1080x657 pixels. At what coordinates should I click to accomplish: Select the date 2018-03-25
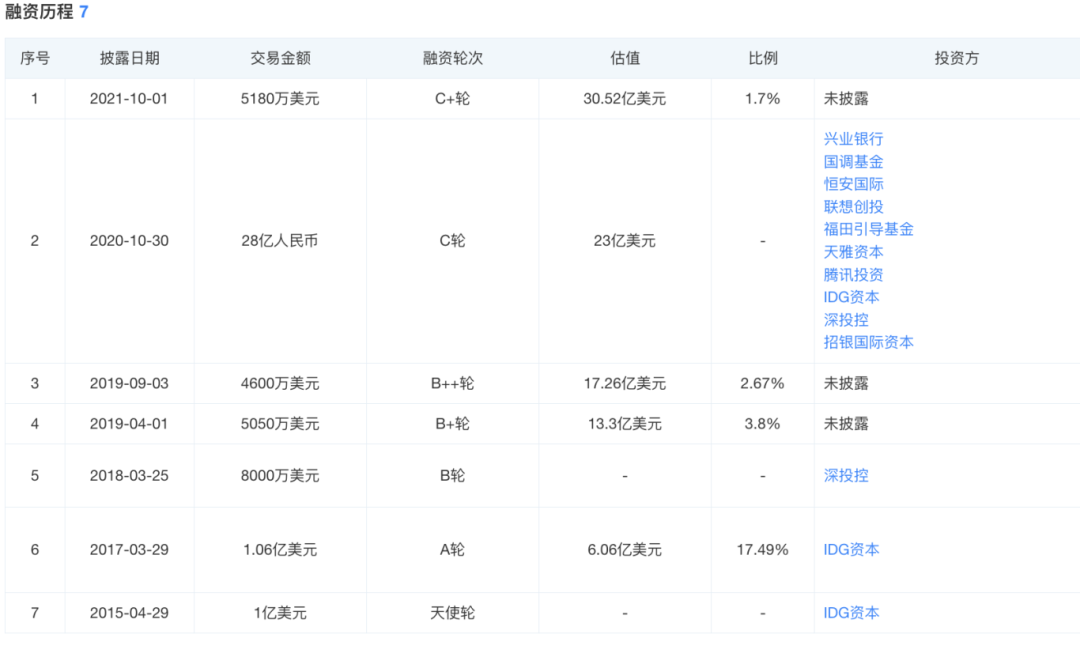pyautogui.click(x=129, y=475)
